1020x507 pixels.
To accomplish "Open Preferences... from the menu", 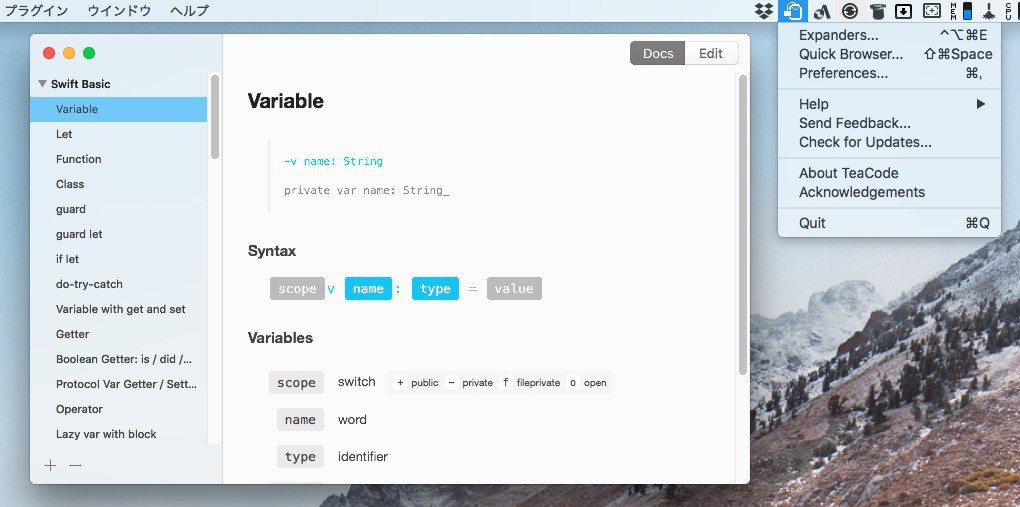I will (x=889, y=73).
